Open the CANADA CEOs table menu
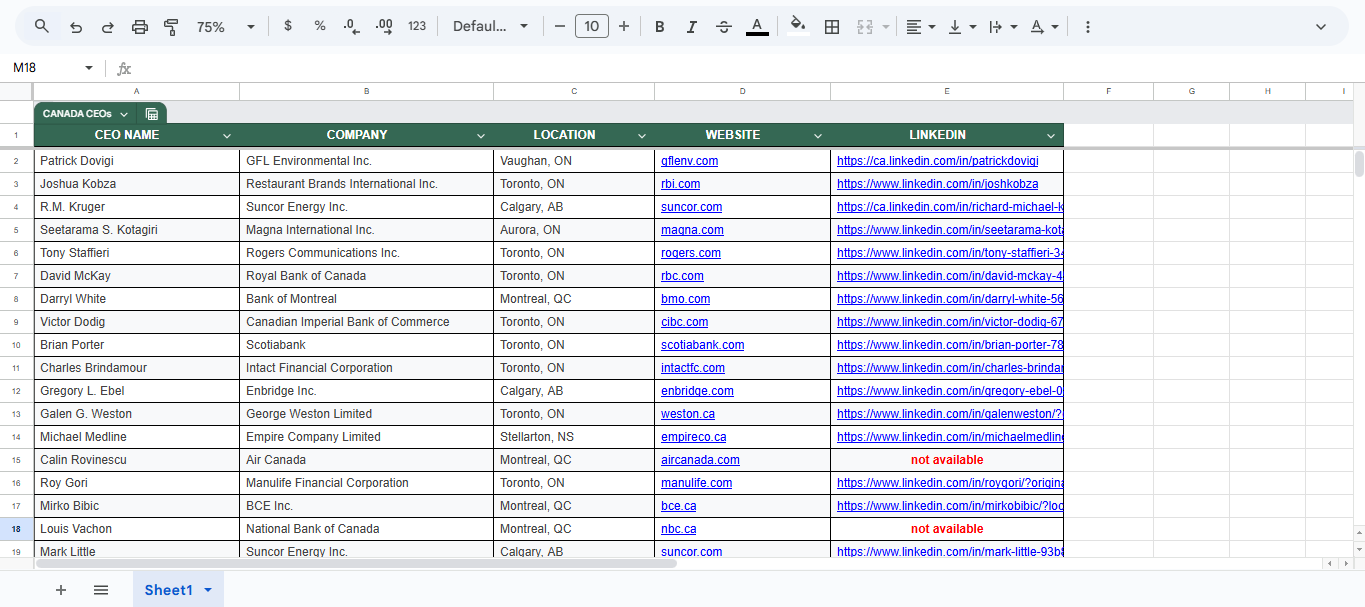 124,114
